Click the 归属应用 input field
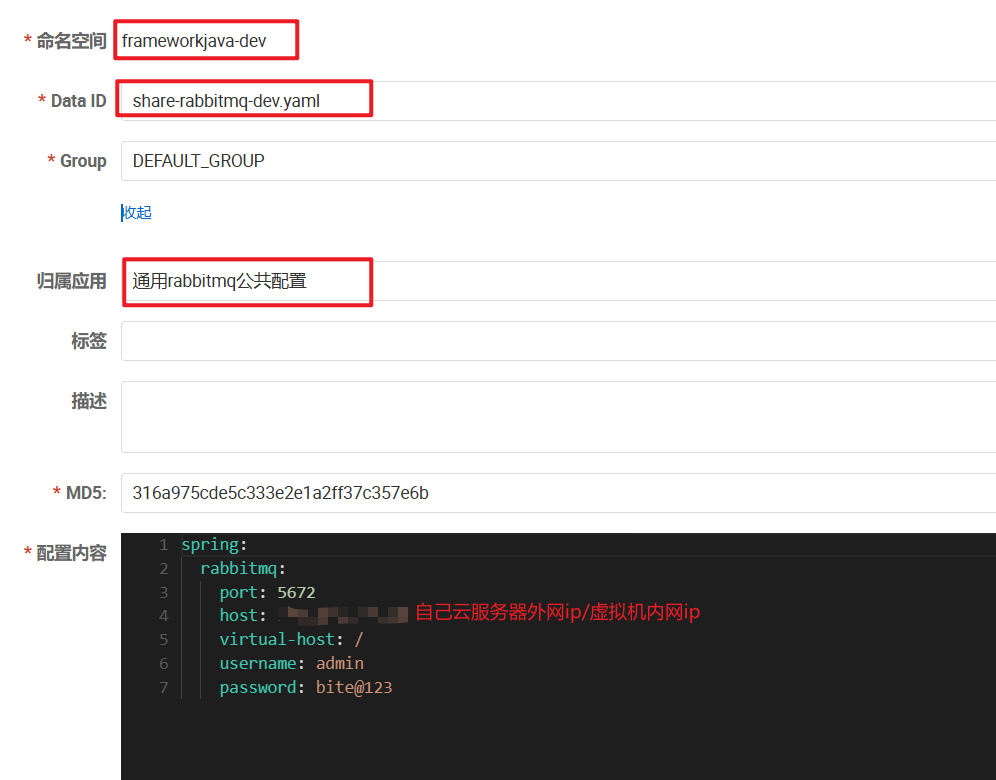 (x=558, y=281)
